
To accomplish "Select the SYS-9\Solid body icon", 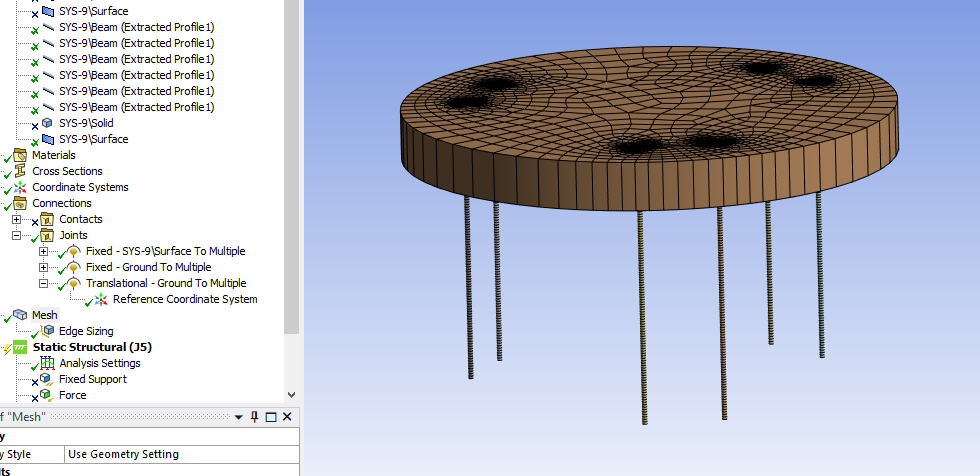I will (47, 123).
